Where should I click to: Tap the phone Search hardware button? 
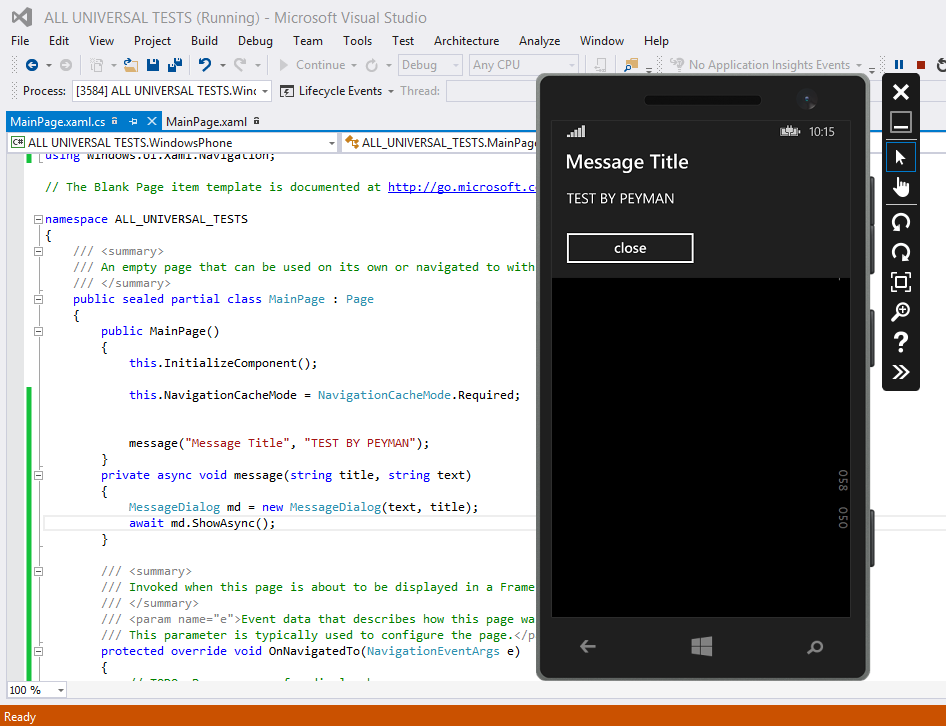coord(815,648)
